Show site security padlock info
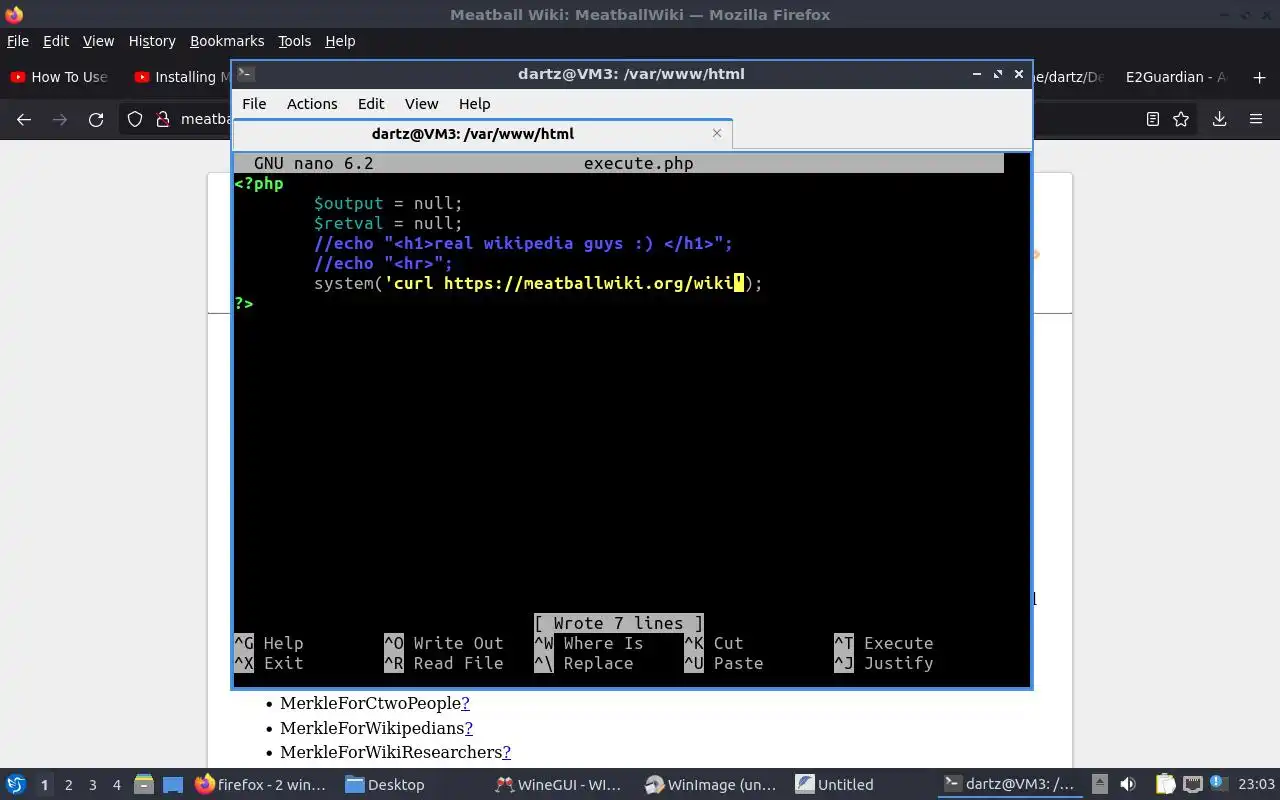 (162, 119)
